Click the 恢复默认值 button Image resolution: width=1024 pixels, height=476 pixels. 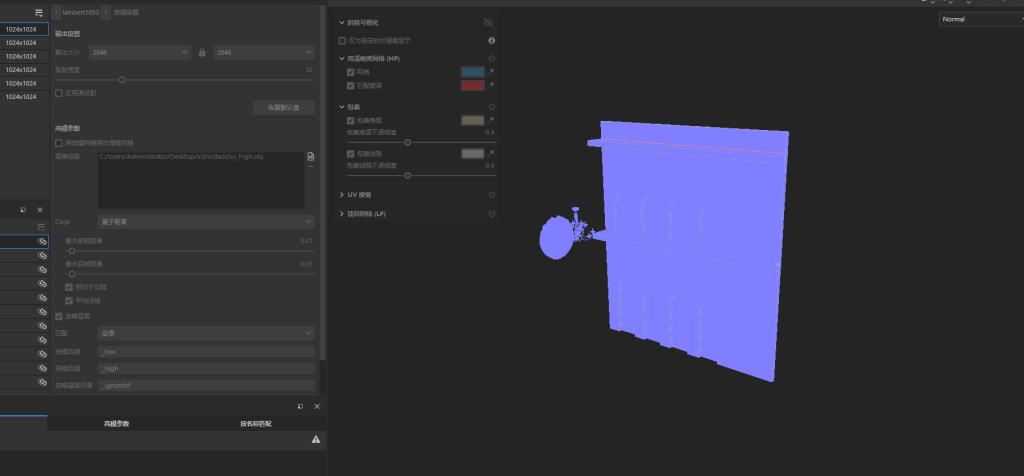point(283,108)
